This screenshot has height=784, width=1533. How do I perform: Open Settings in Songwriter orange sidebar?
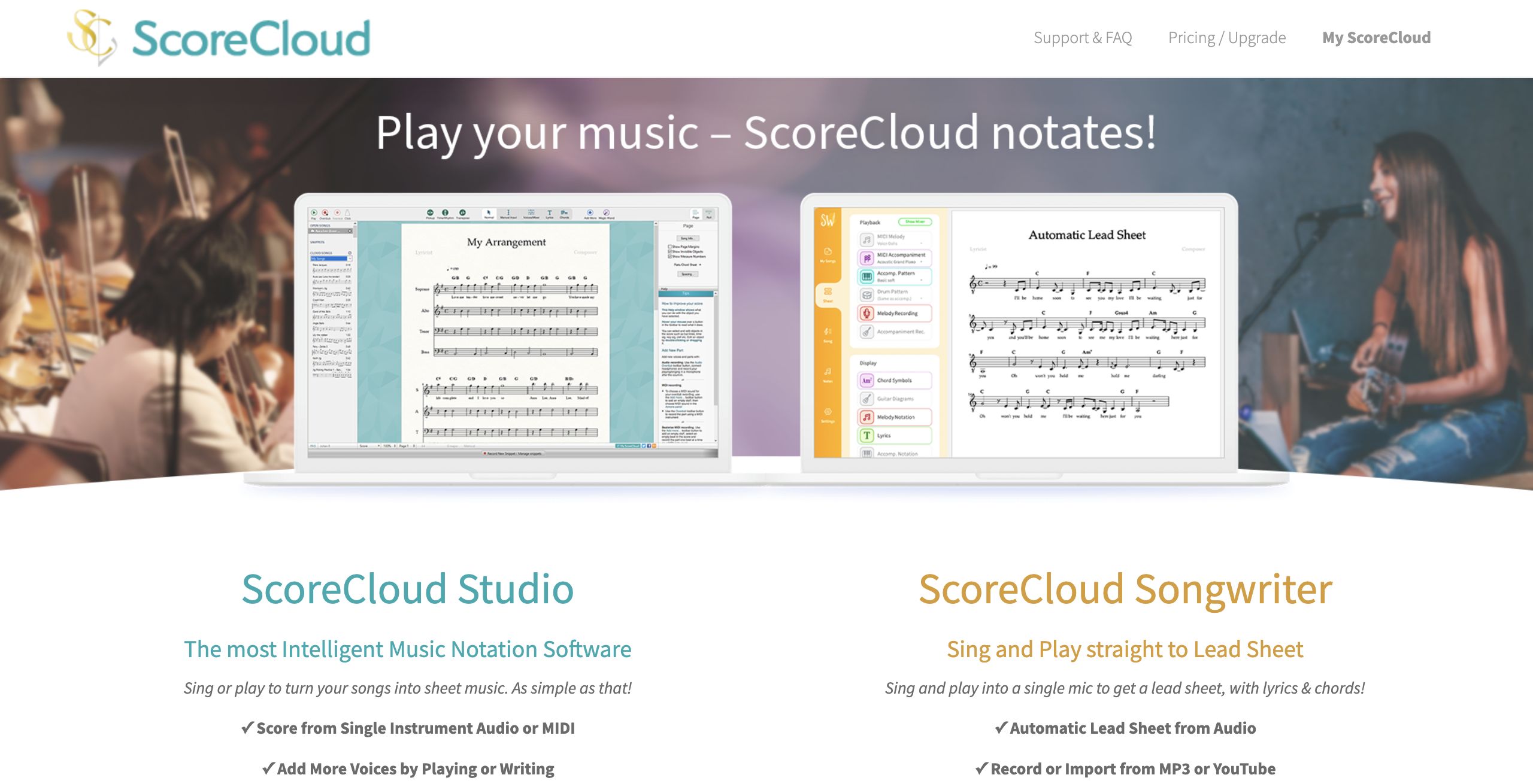click(x=828, y=416)
